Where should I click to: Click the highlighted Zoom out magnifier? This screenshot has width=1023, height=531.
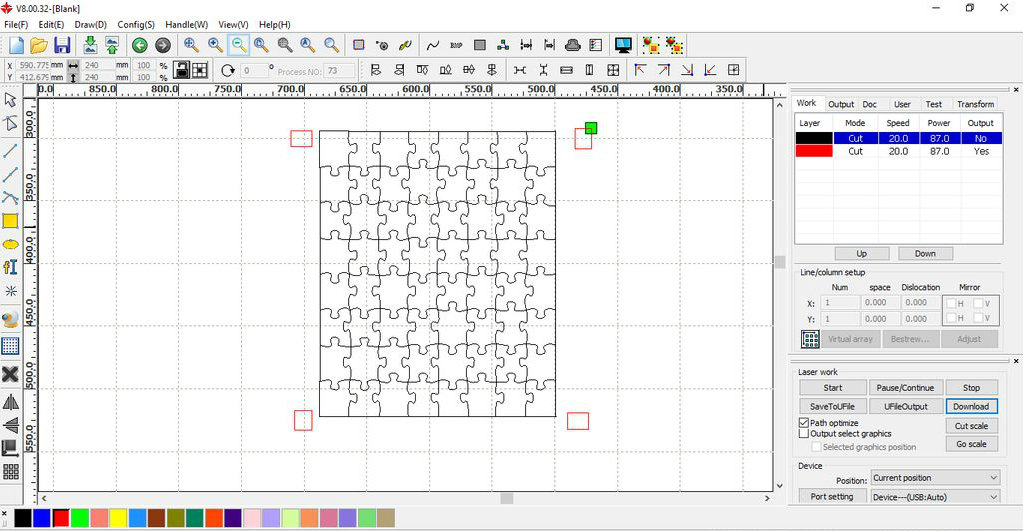coord(239,45)
